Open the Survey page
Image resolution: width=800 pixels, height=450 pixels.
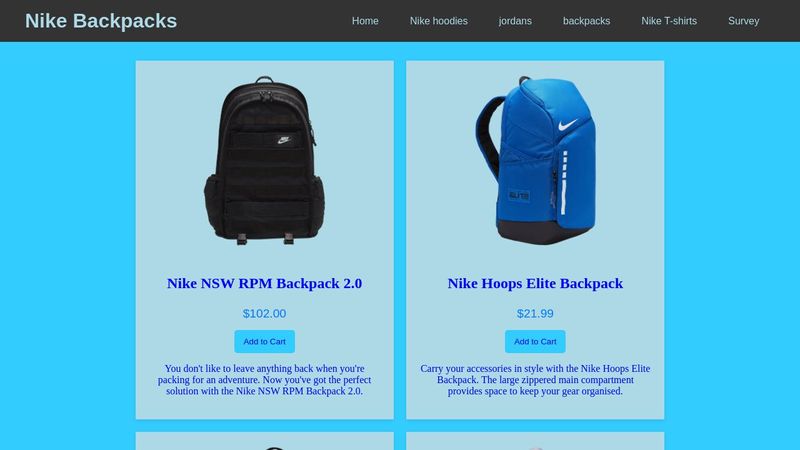[743, 21]
